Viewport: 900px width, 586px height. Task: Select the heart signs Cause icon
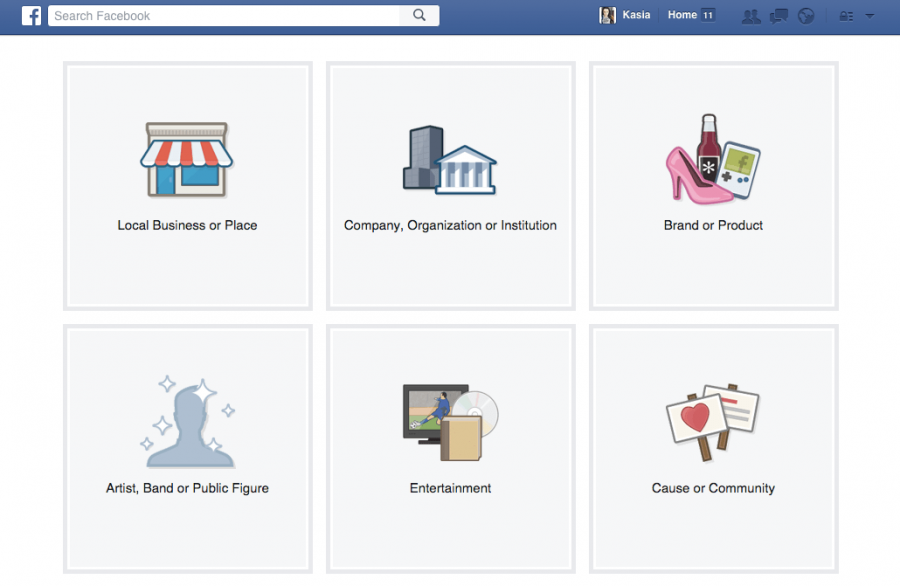(712, 422)
